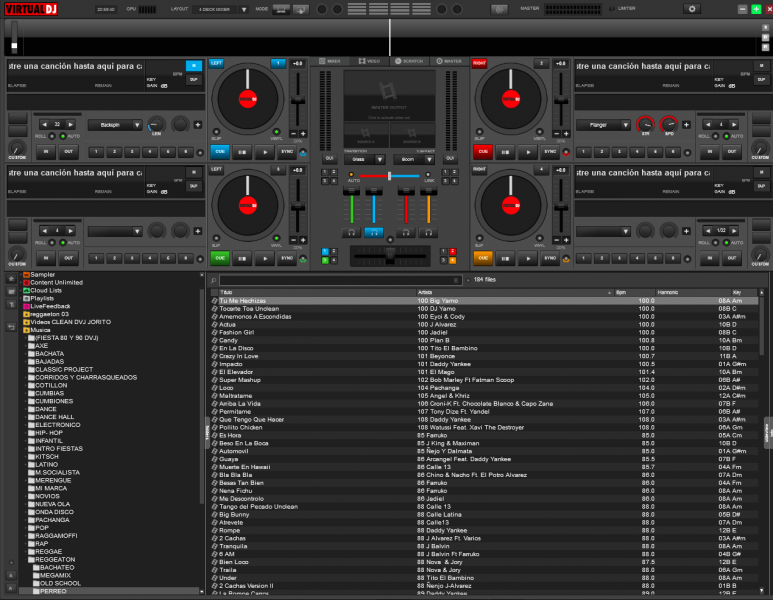
Task: Open the empty effect dropdown on deck 4
Action: click(x=604, y=231)
